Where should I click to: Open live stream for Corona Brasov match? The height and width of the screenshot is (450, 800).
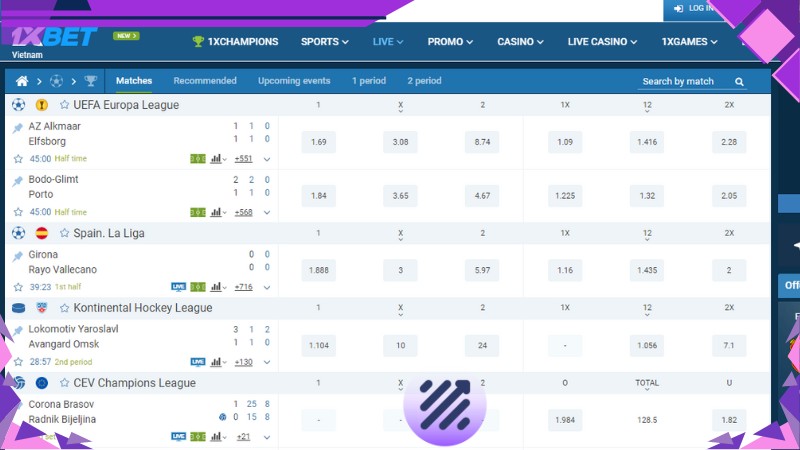pos(179,437)
